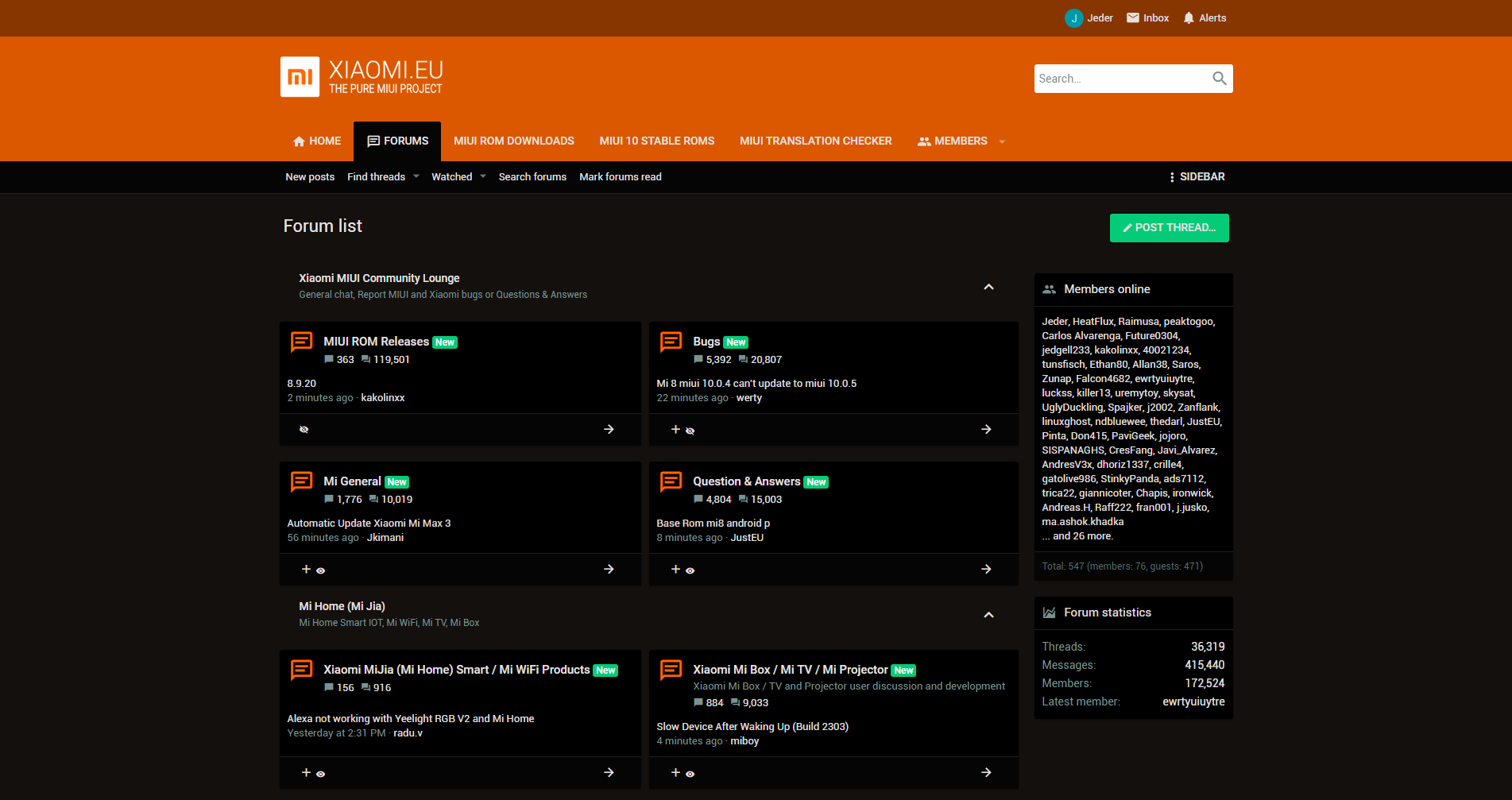Toggle watch eye on Bugs forum

(x=690, y=431)
